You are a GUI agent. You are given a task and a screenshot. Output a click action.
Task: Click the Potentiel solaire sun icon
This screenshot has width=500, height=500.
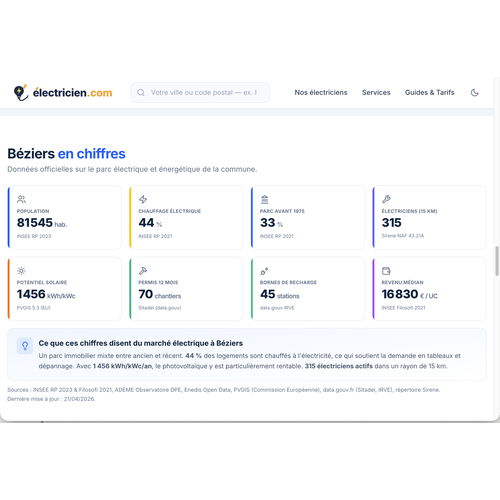pyautogui.click(x=21, y=271)
